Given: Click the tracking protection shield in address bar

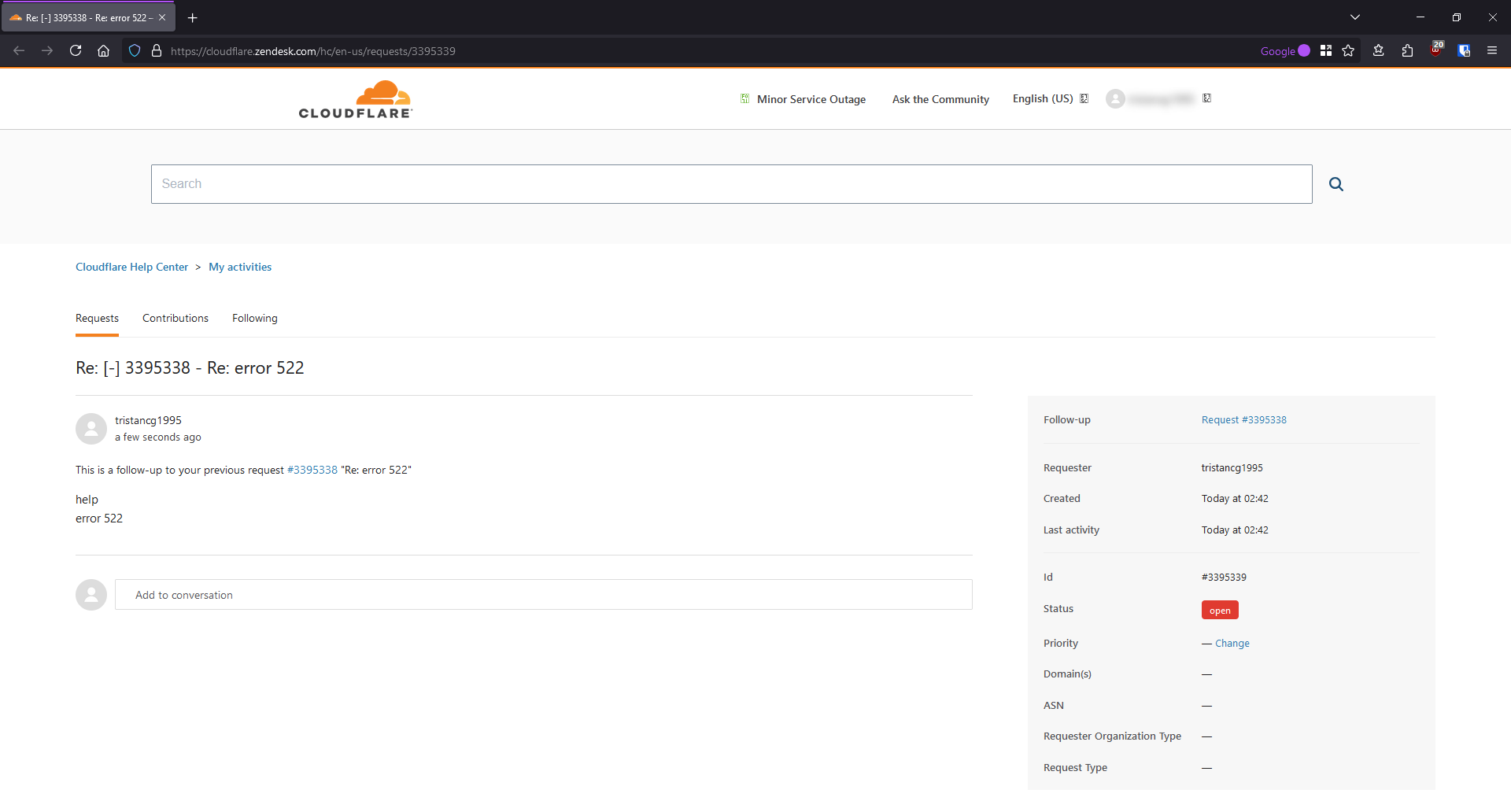Looking at the screenshot, I should 135,50.
